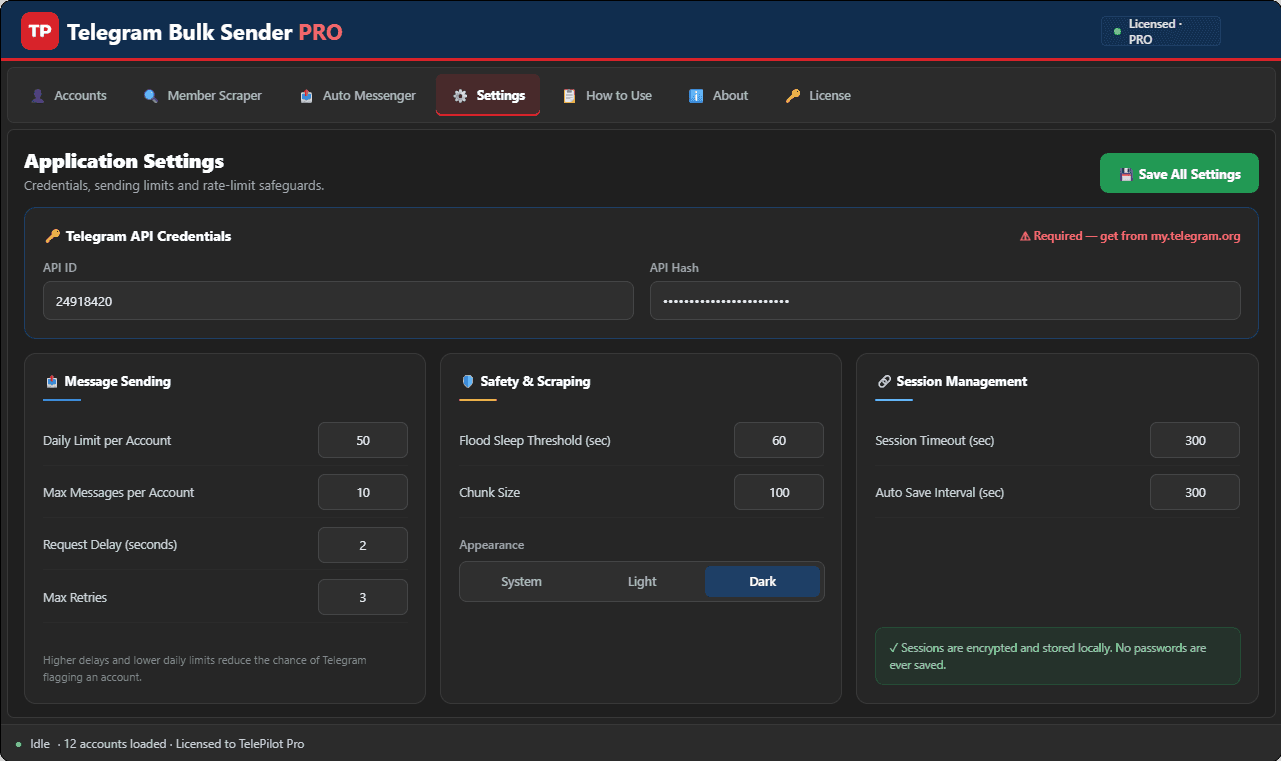The height and width of the screenshot is (761, 1281).
Task: Click the Max Retries value field
Action: tap(363, 597)
